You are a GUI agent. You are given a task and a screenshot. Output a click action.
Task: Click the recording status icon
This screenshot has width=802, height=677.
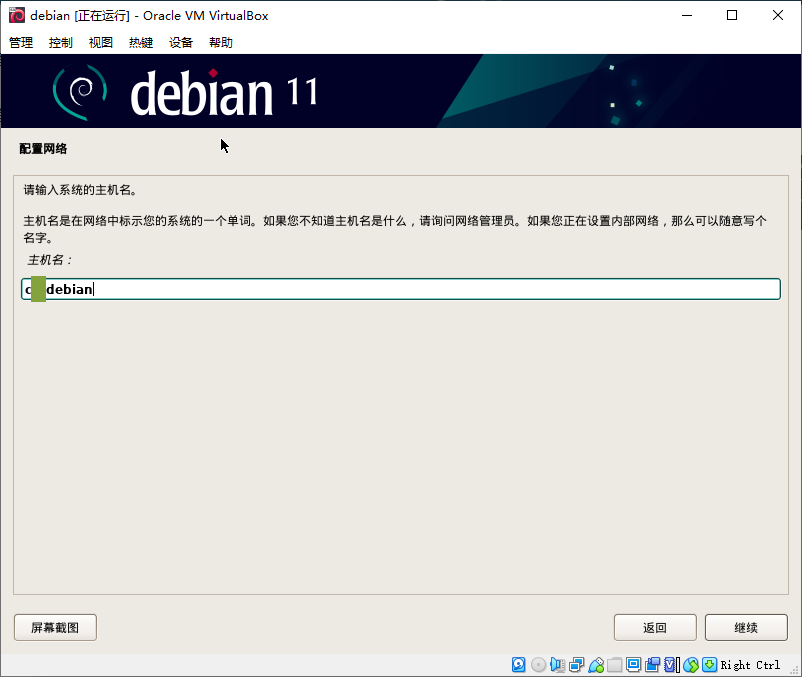[x=653, y=665]
